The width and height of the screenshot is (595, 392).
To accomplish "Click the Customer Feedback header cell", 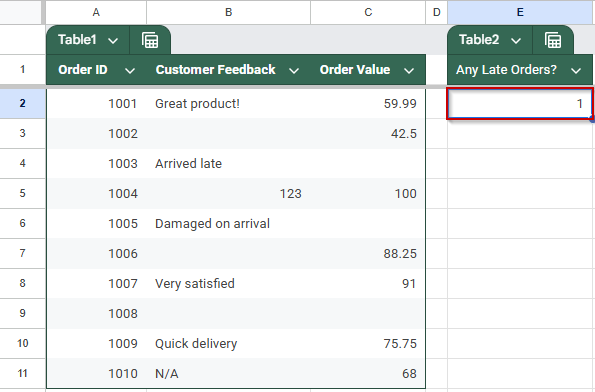I will pyautogui.click(x=228, y=70).
